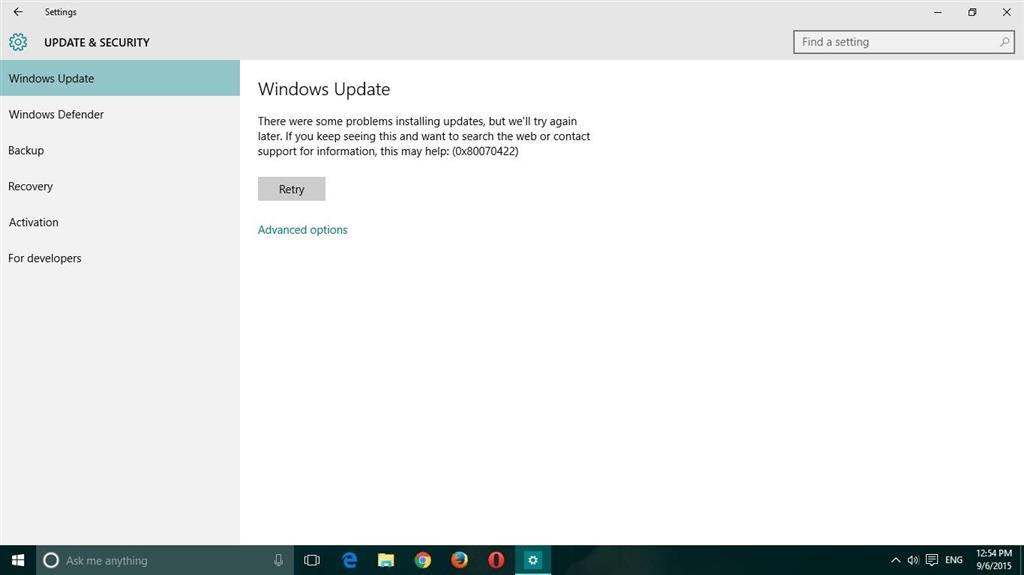The width and height of the screenshot is (1024, 575).
Task: Open the Windows Start menu
Action: (18, 561)
